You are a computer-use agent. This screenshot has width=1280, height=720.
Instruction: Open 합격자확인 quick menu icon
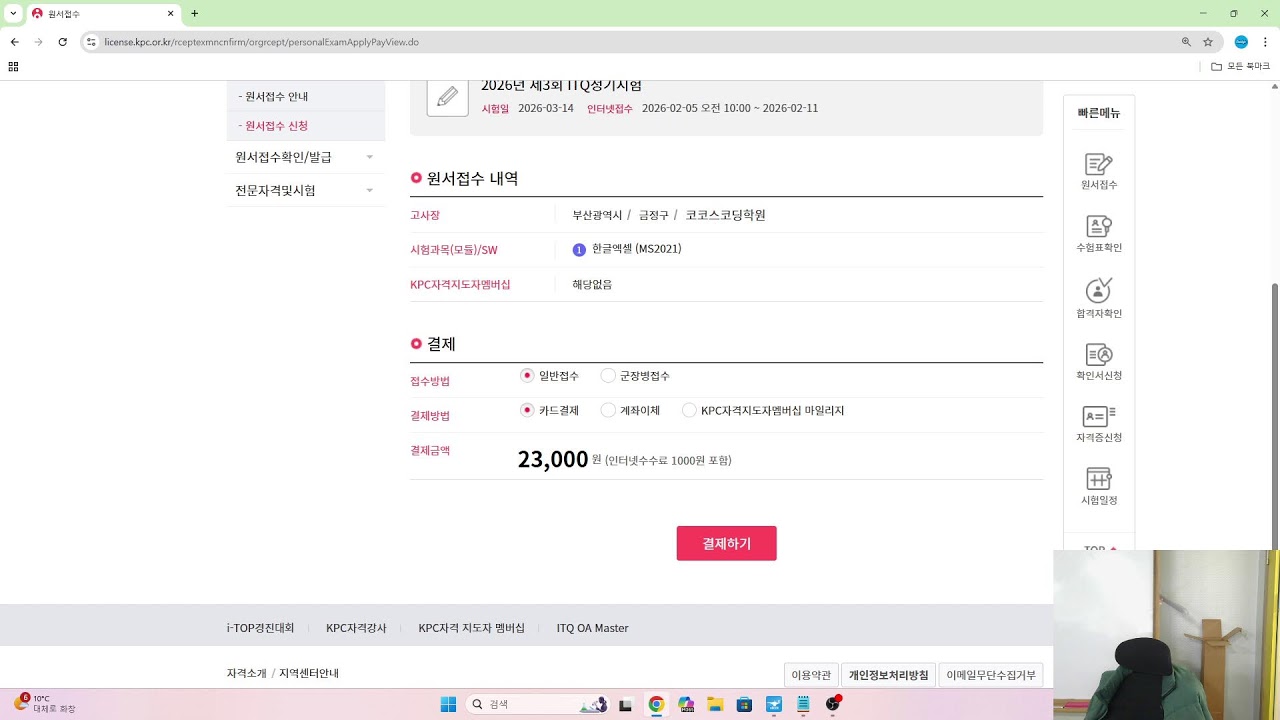[1099, 298]
